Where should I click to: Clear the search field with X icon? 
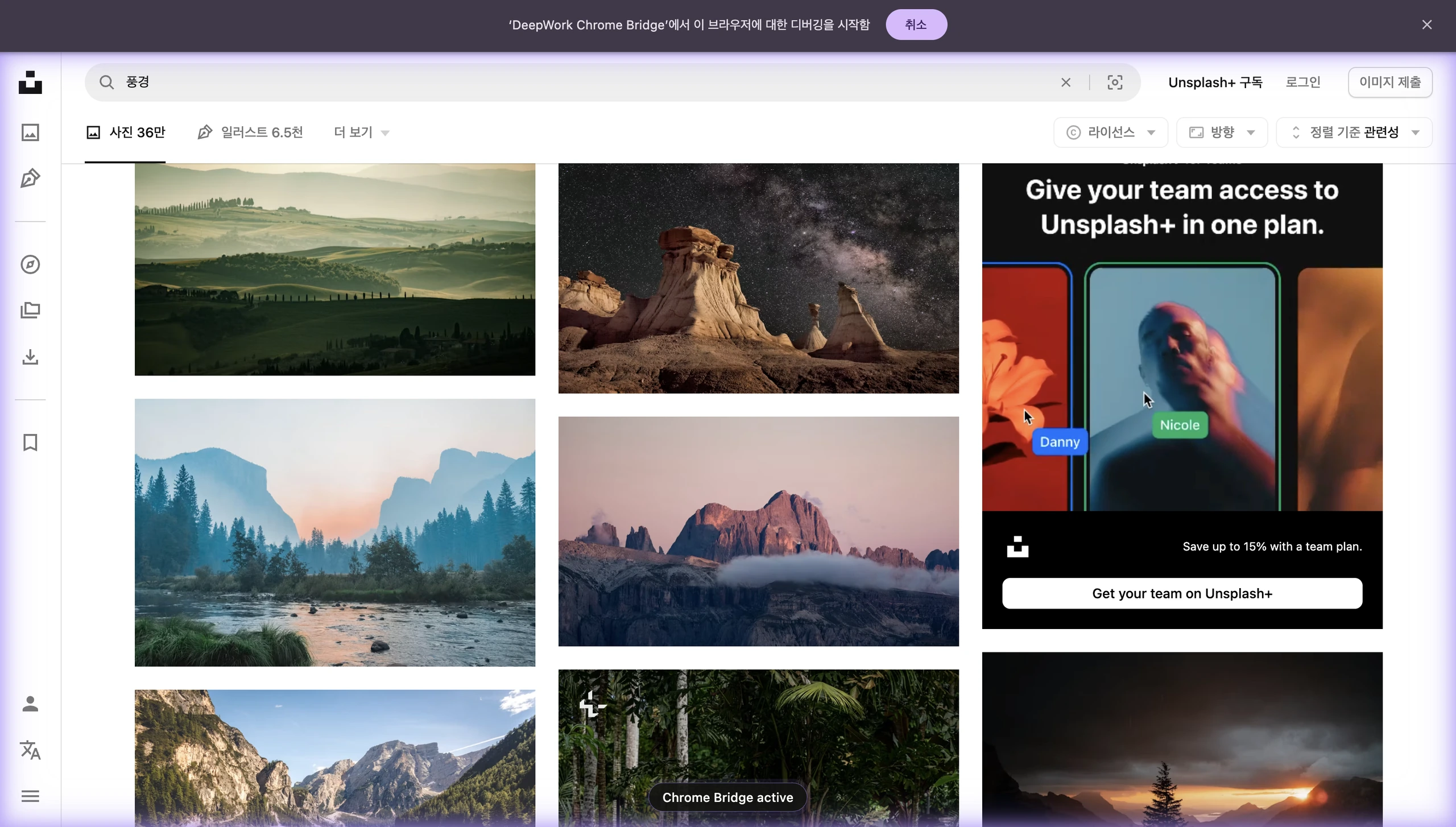pyautogui.click(x=1066, y=82)
